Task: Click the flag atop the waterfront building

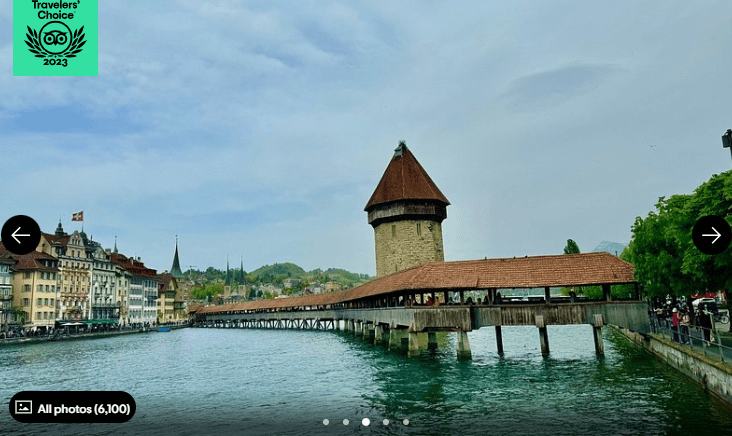Action: coord(77,216)
